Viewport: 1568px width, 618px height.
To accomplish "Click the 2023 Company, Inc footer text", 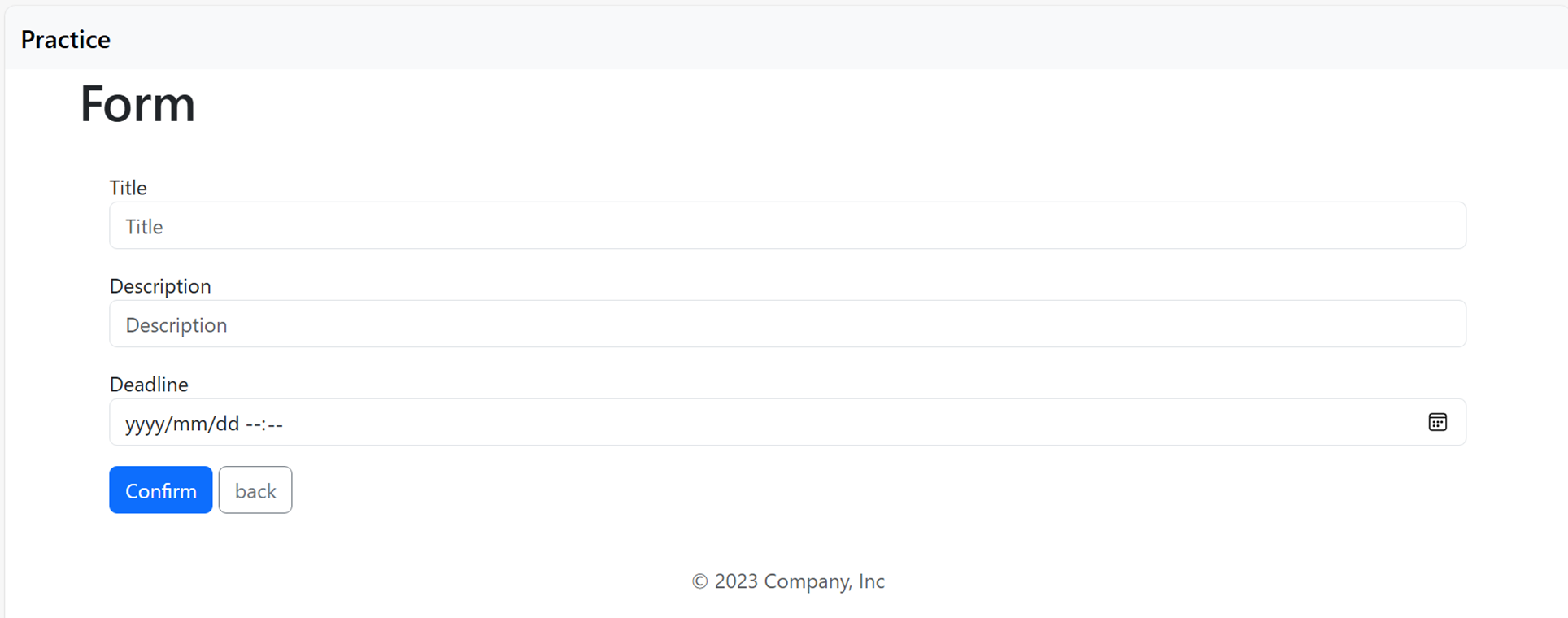I will click(x=799, y=581).
